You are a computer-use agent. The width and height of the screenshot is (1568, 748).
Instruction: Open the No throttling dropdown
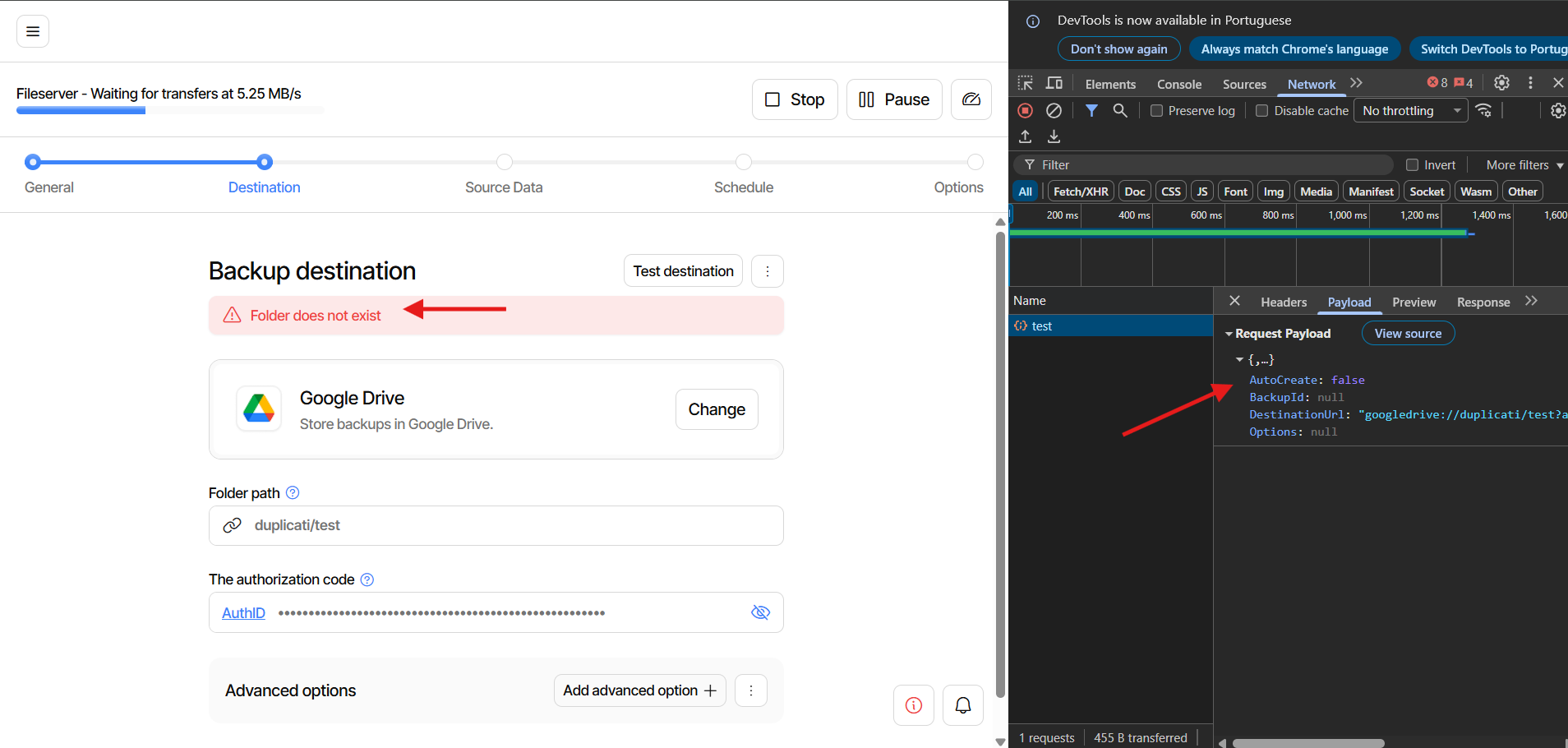coord(1410,111)
